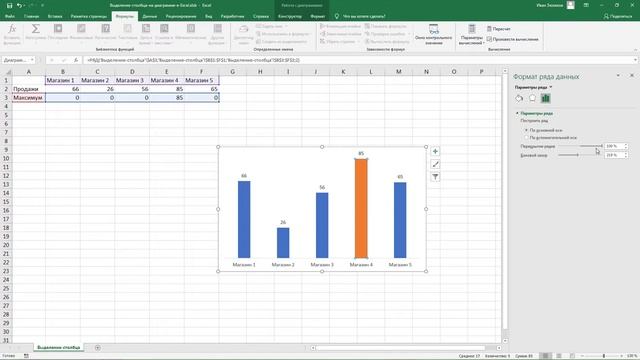Switch to Page Layout view in status bar
Screen dimensions: 640x360
tap(559, 356)
